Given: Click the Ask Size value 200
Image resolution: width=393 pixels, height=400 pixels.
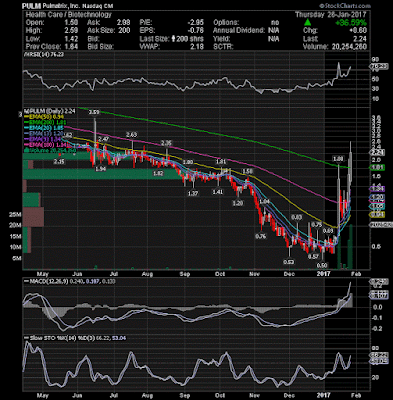Looking at the screenshot, I should click(x=124, y=30).
